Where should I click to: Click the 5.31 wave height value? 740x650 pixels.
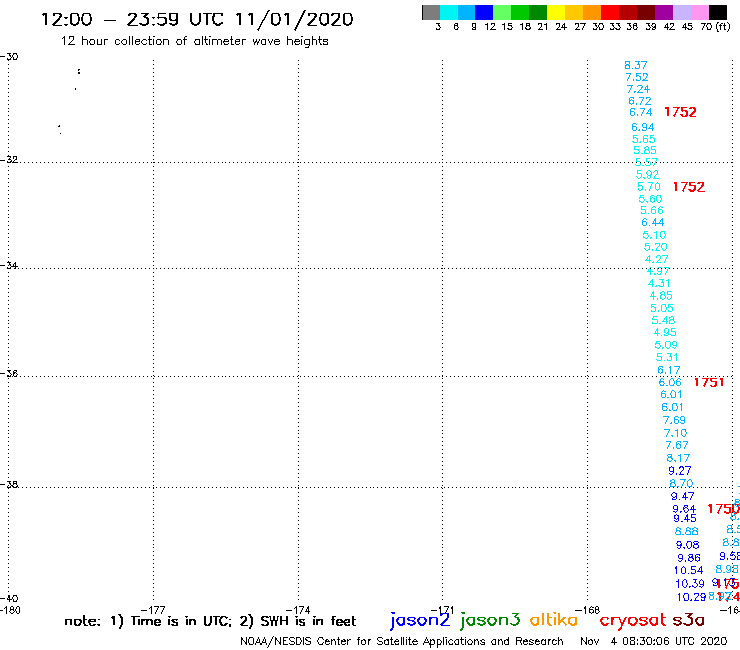coord(667,357)
